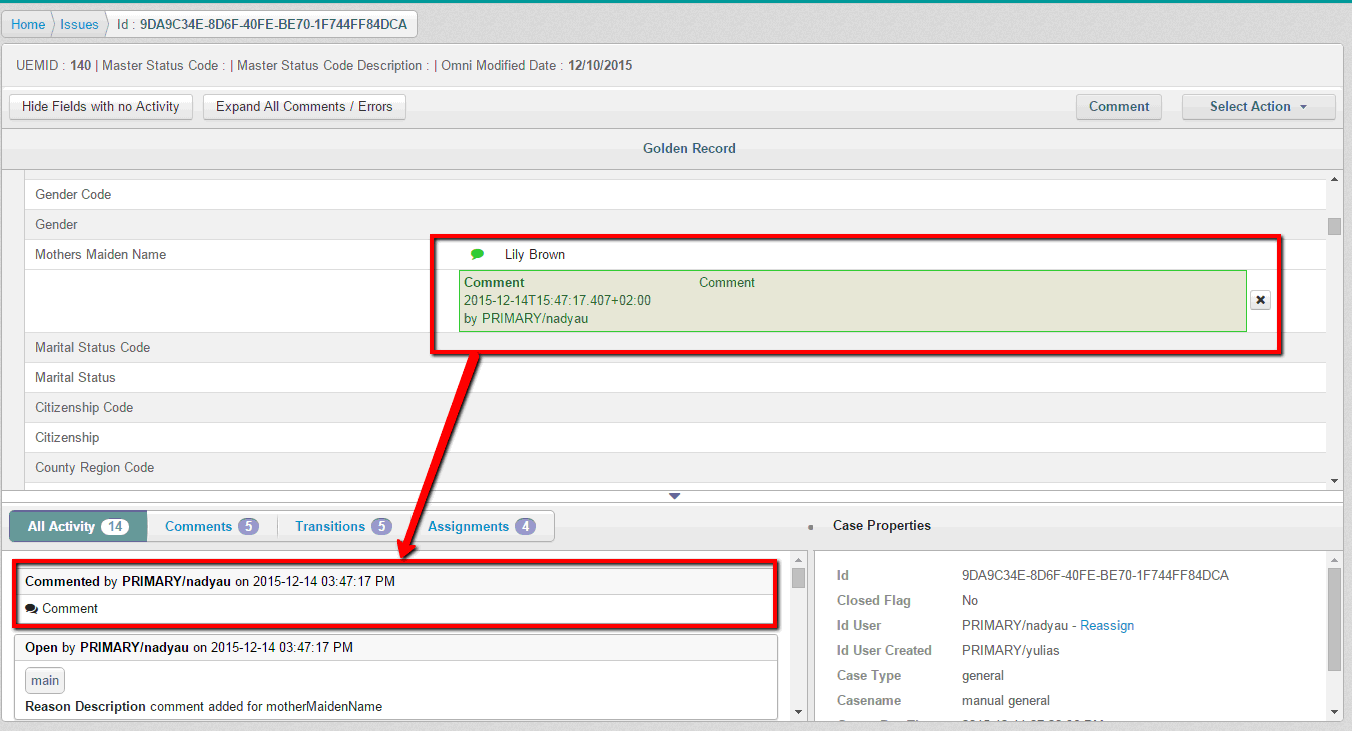Viewport: 1352px width, 731px height.
Task: Open the Transitions tab
Action: point(342,526)
